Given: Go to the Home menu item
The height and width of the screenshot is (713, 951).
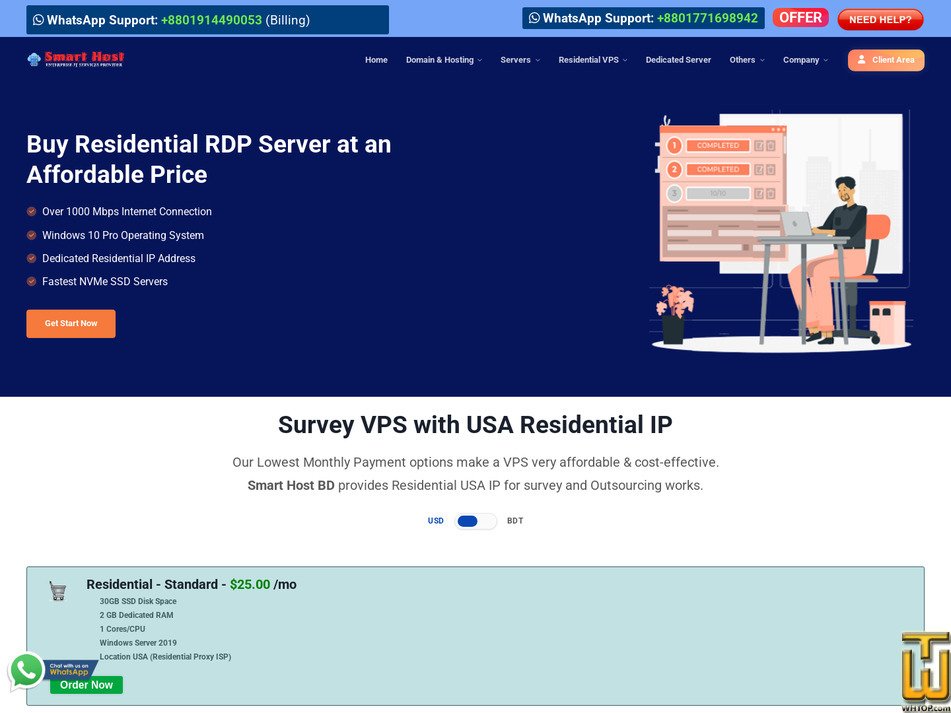Looking at the screenshot, I should point(376,60).
